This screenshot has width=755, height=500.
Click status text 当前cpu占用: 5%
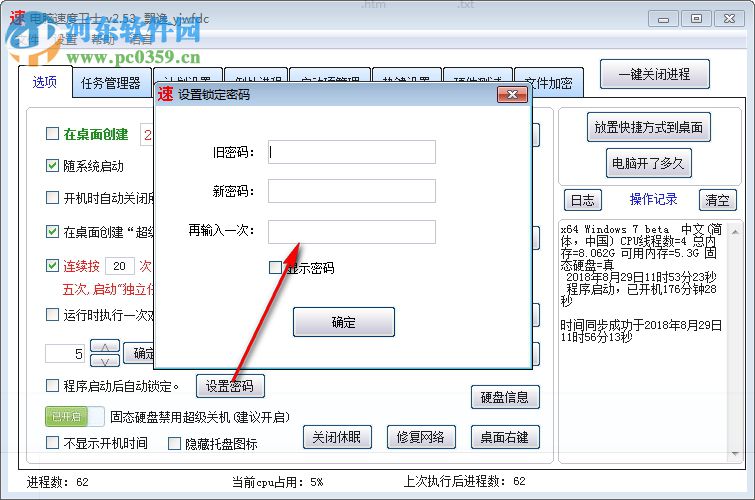277,482
